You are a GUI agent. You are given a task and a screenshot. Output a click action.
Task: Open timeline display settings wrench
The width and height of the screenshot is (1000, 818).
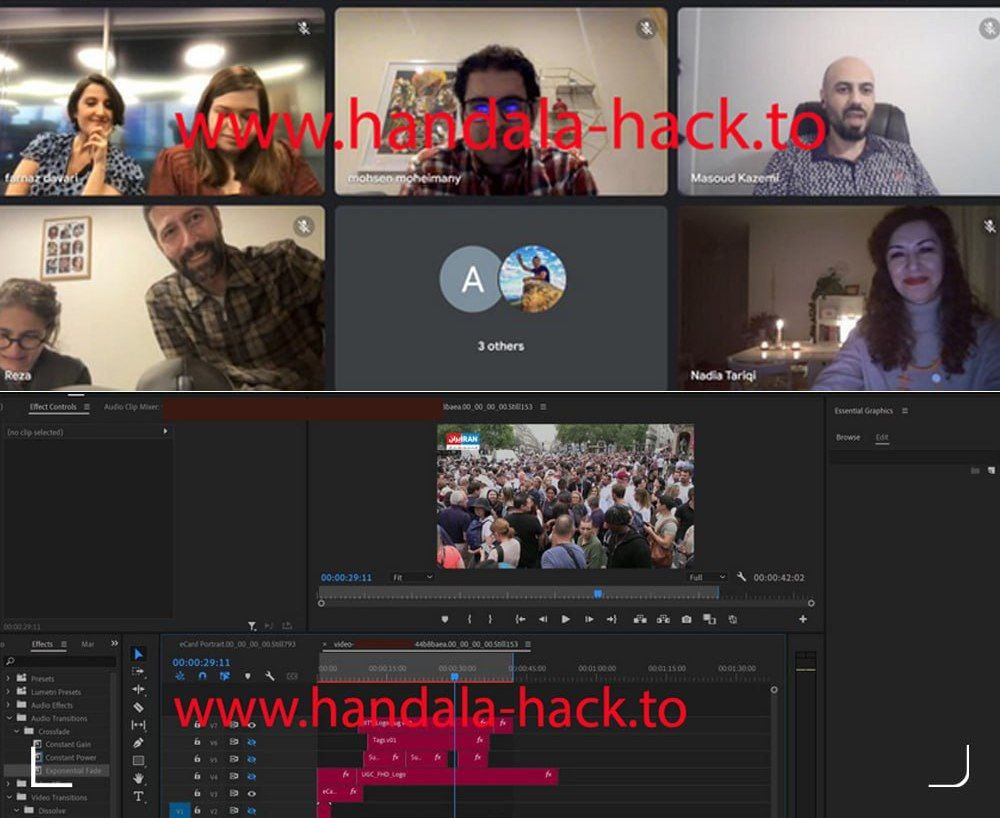point(270,676)
